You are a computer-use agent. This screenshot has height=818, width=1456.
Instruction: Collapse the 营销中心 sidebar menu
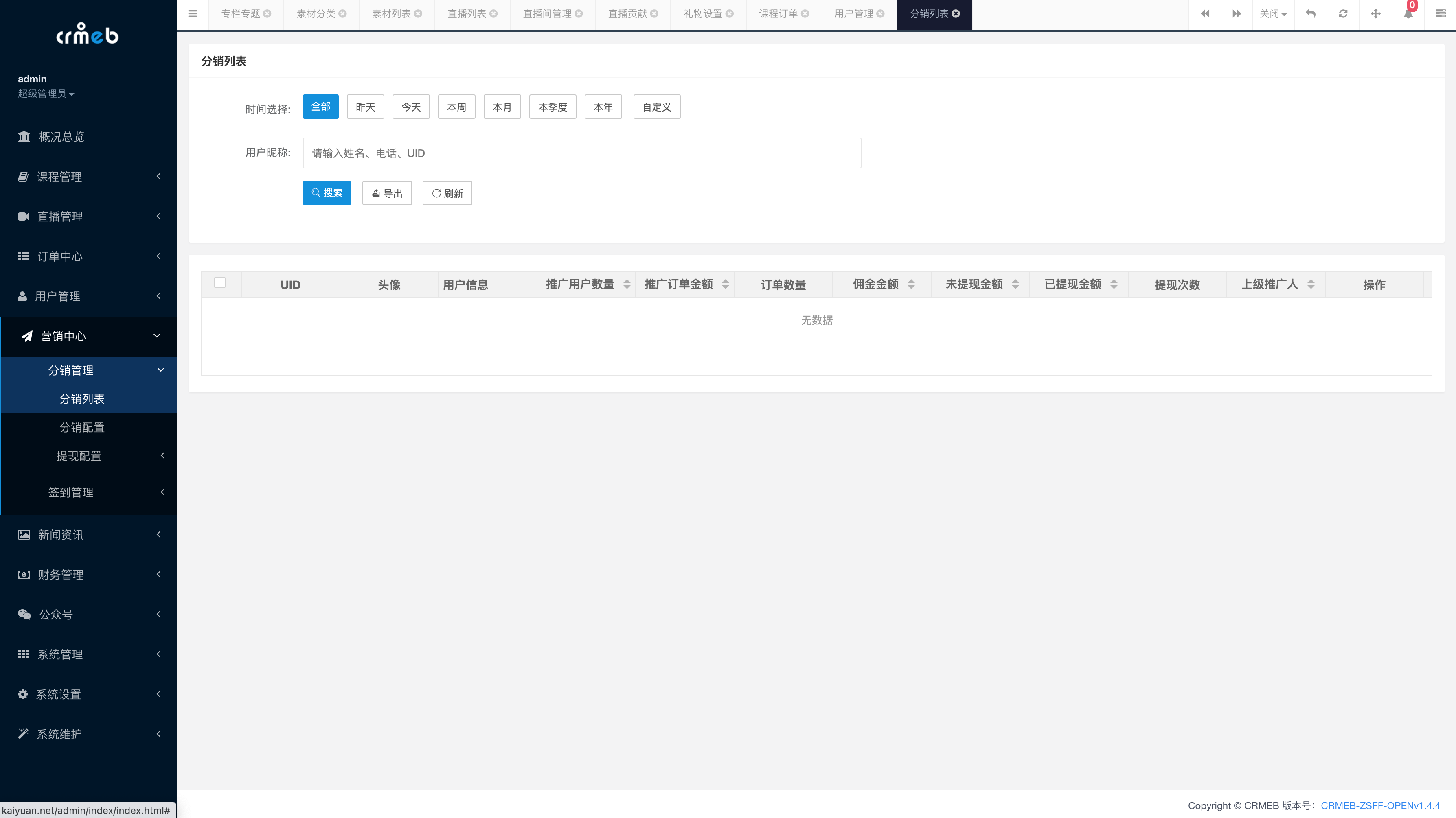pos(88,336)
